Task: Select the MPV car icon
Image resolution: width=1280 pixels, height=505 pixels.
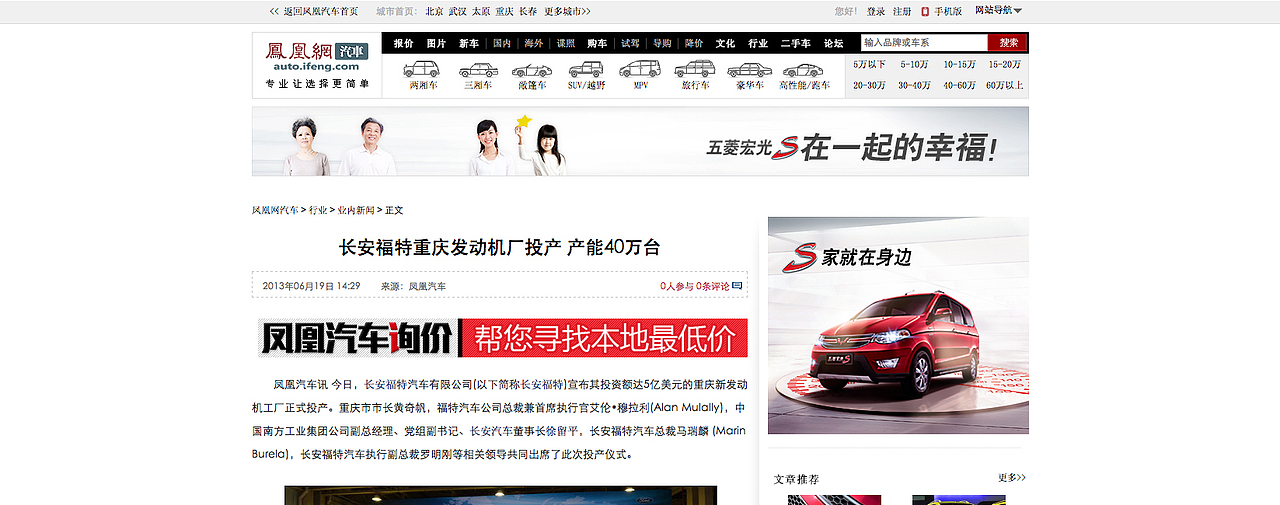Action: pos(640,69)
